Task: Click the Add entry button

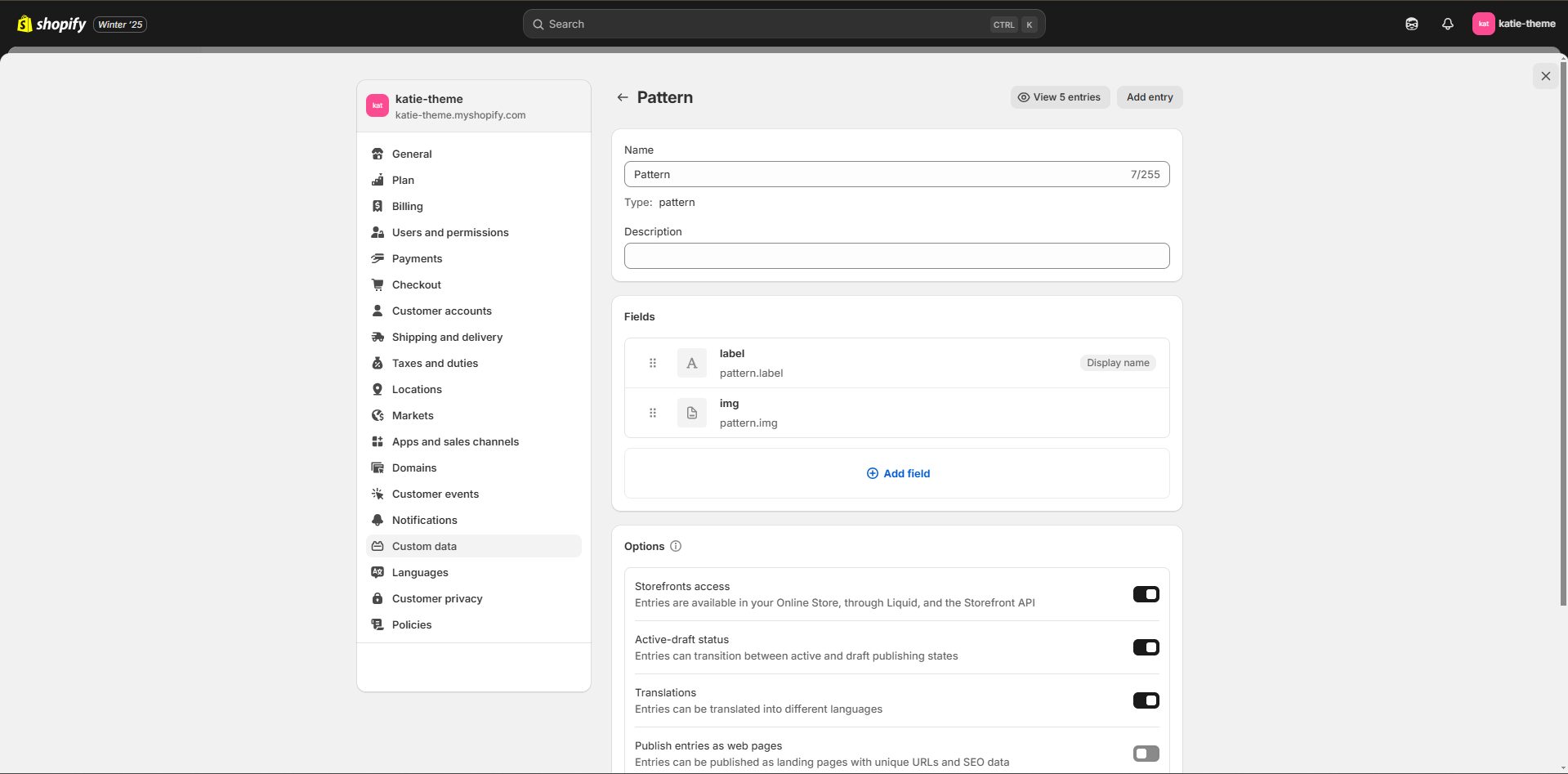Action: [x=1149, y=97]
